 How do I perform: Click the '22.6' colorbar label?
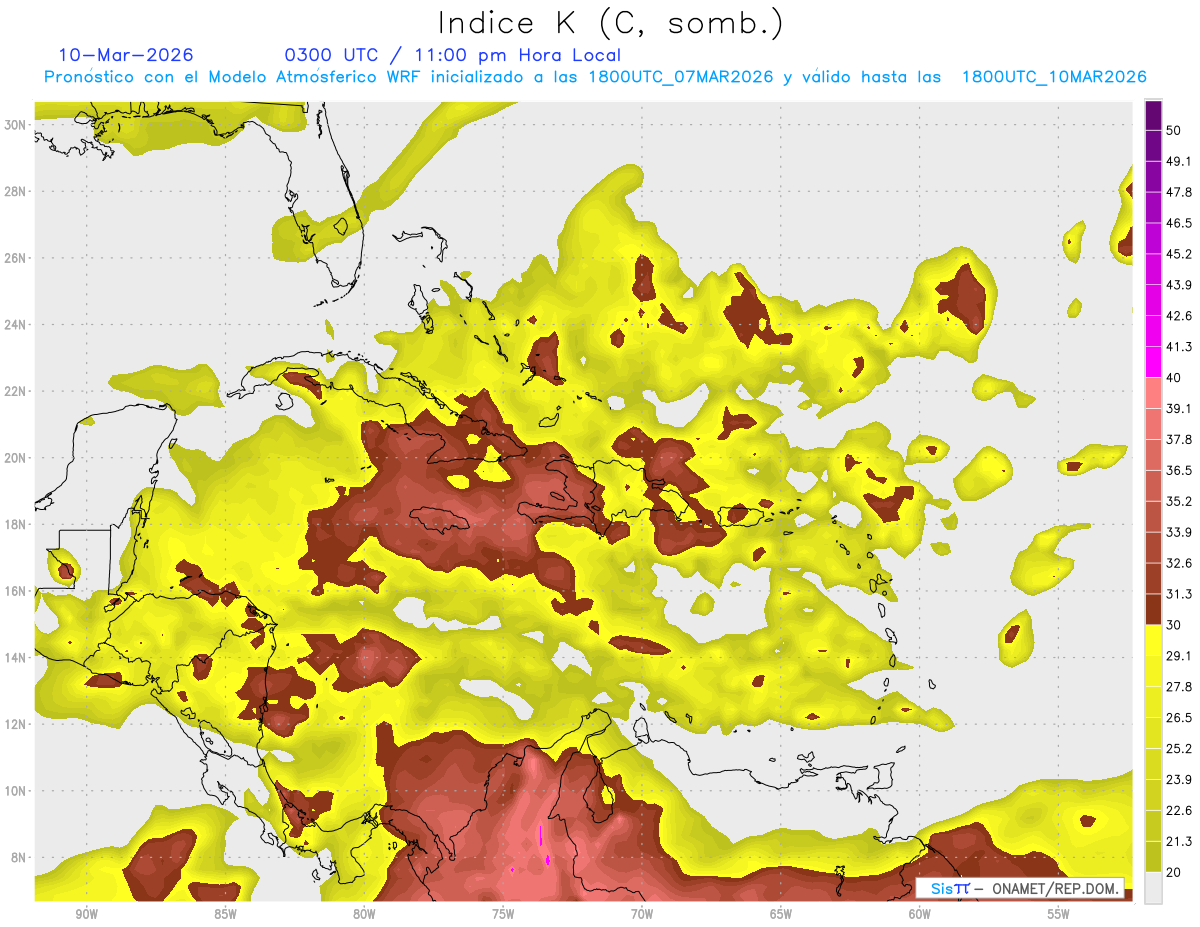pyautogui.click(x=1179, y=811)
